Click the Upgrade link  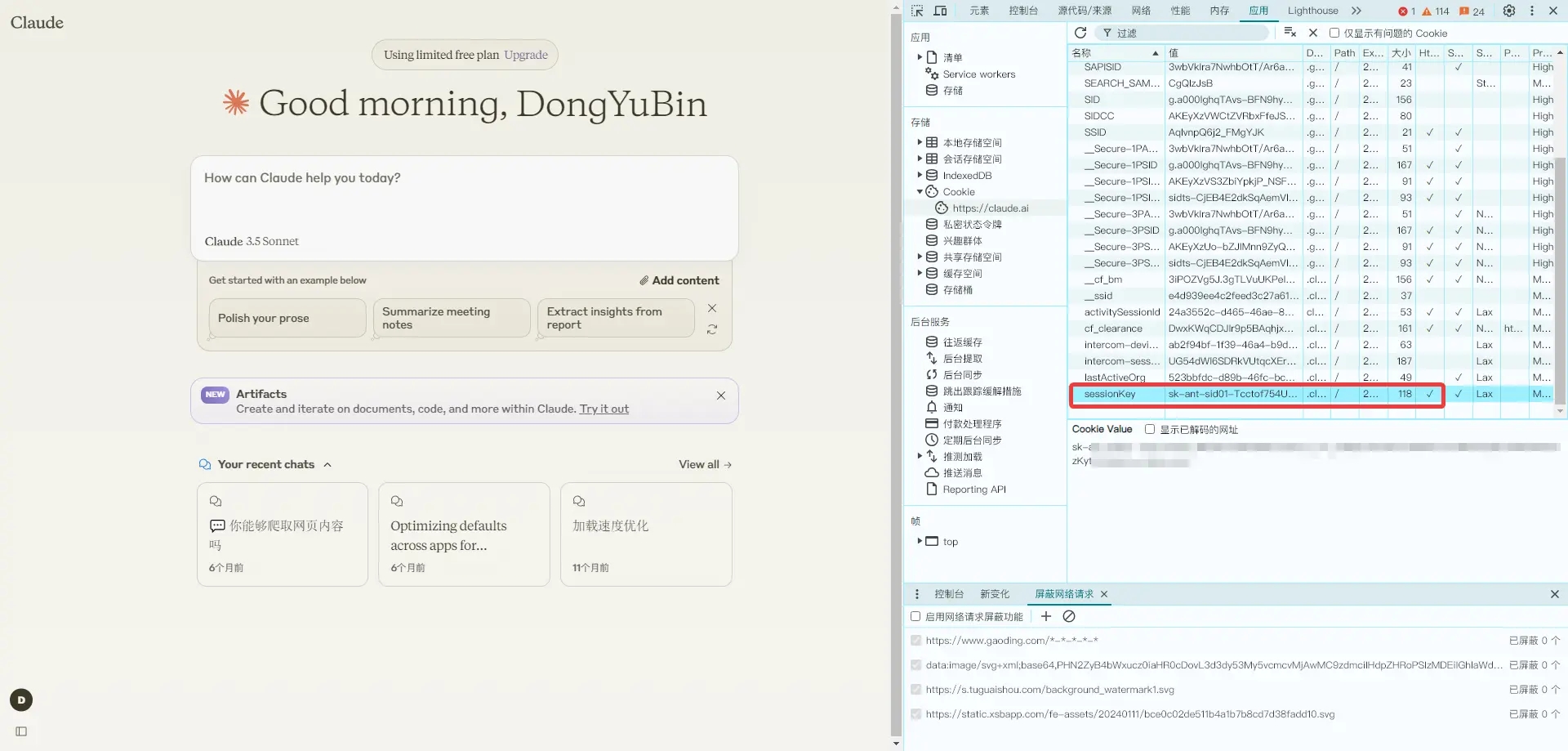526,55
